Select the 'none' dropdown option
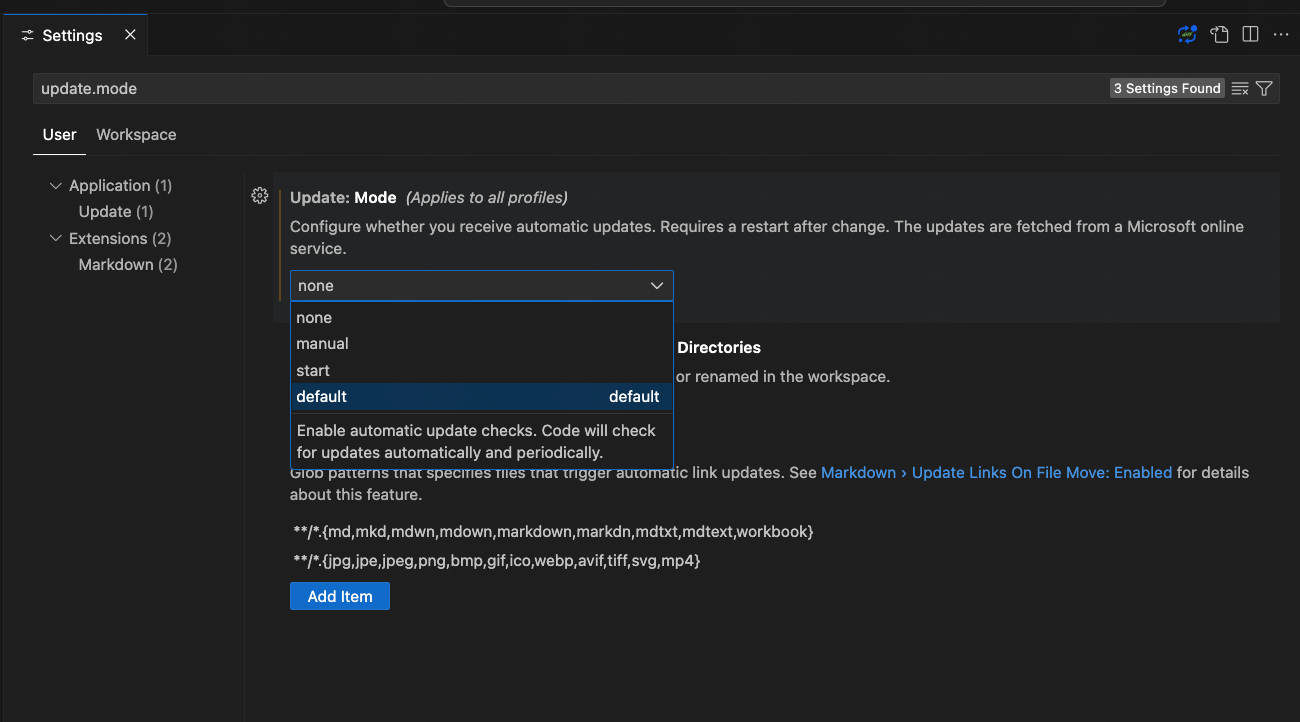The width and height of the screenshot is (1300, 722). click(314, 318)
